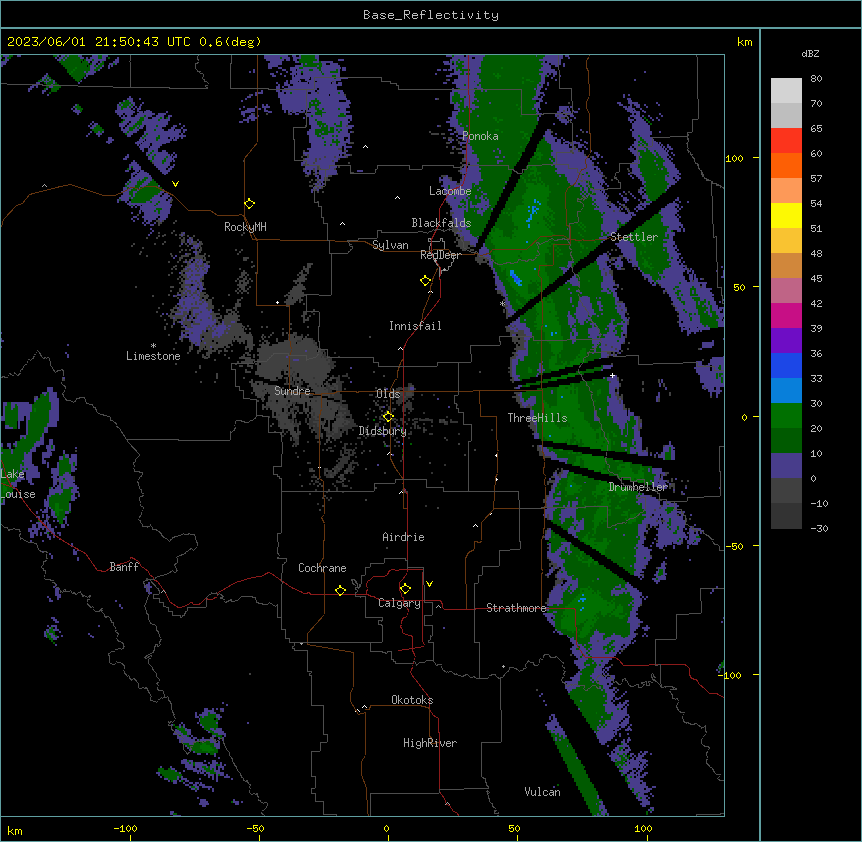Click the Lacombe city label
This screenshot has width=862, height=842.
pos(450,191)
